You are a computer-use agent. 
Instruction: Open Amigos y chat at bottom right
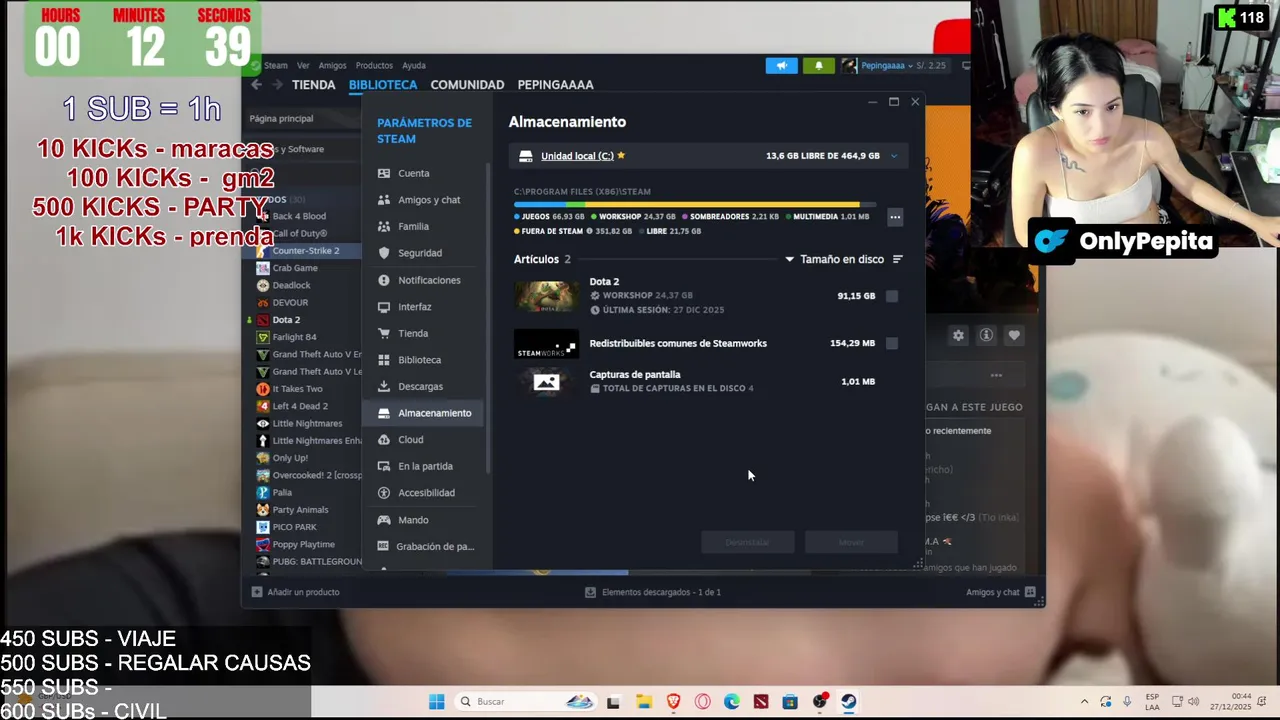point(1000,592)
